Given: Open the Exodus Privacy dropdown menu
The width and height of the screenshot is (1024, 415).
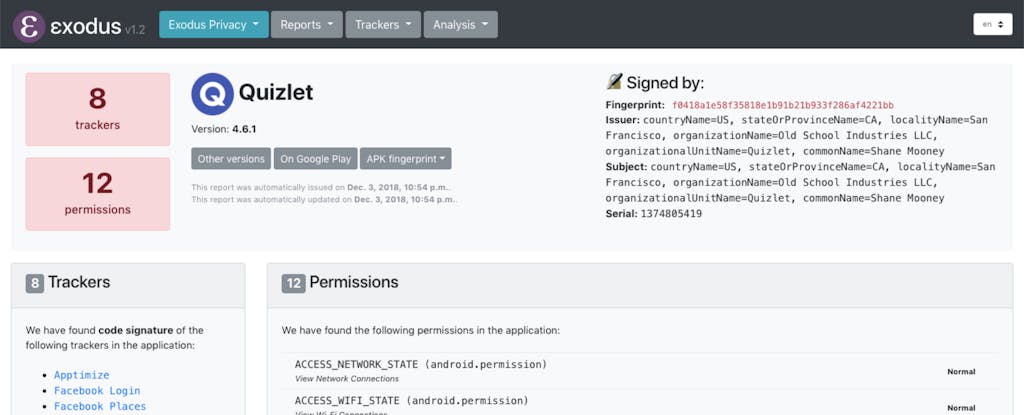Looking at the screenshot, I should click(213, 25).
